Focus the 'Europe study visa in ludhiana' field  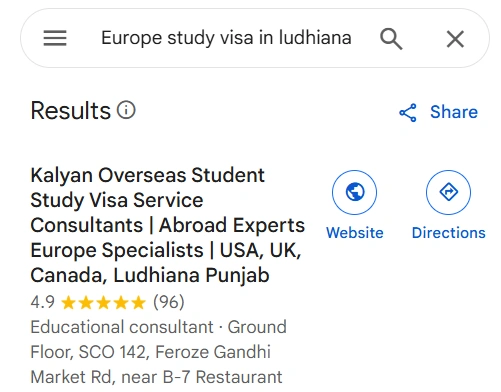pyautogui.click(x=226, y=38)
